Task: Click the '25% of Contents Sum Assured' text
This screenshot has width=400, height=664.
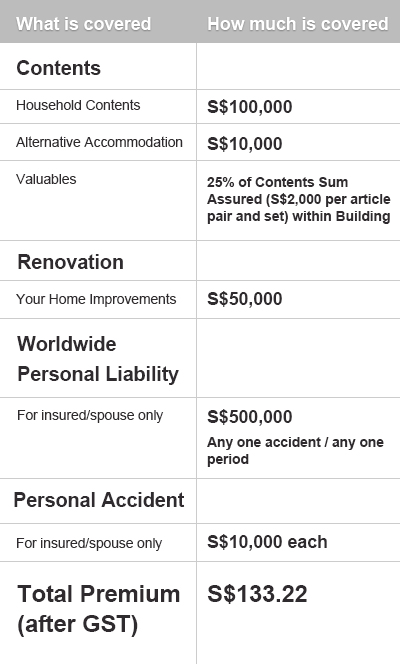Action: pos(298,199)
